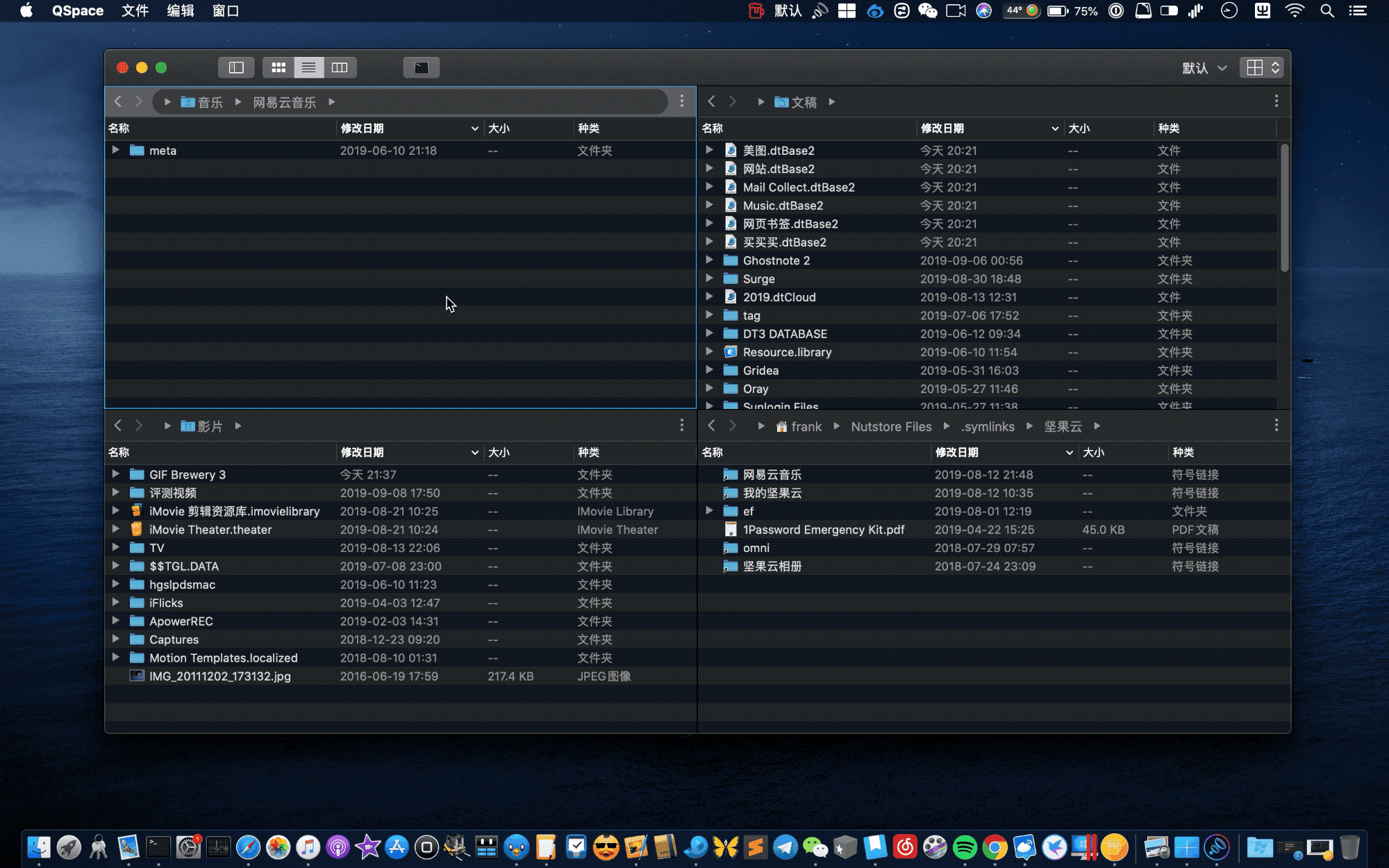Open options menu of 影片 pane
Screen dimensions: 1389x868
click(681, 426)
